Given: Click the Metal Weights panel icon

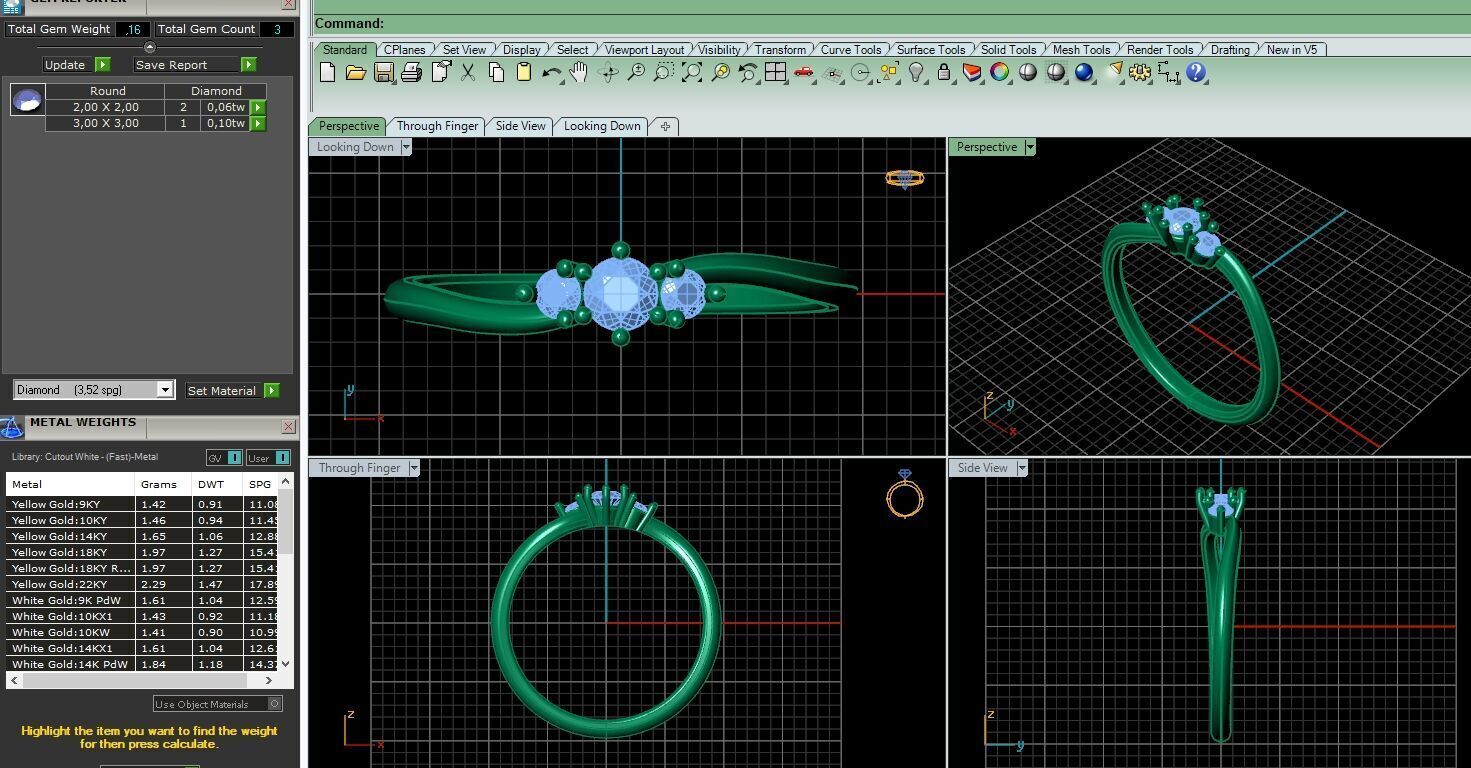Looking at the screenshot, I should click(x=12, y=427).
